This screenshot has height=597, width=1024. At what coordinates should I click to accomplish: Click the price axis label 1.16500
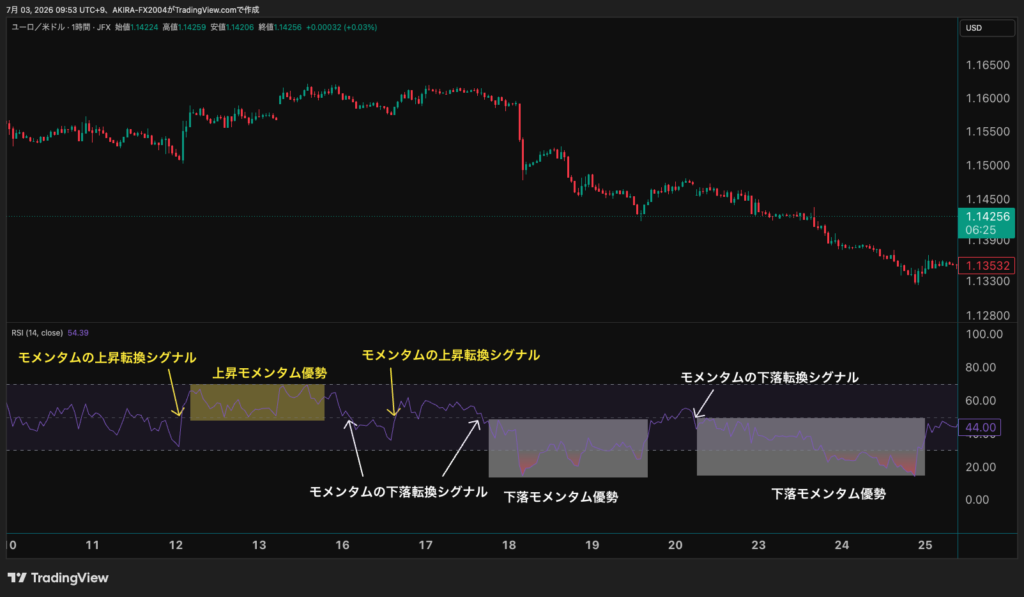tap(987, 65)
